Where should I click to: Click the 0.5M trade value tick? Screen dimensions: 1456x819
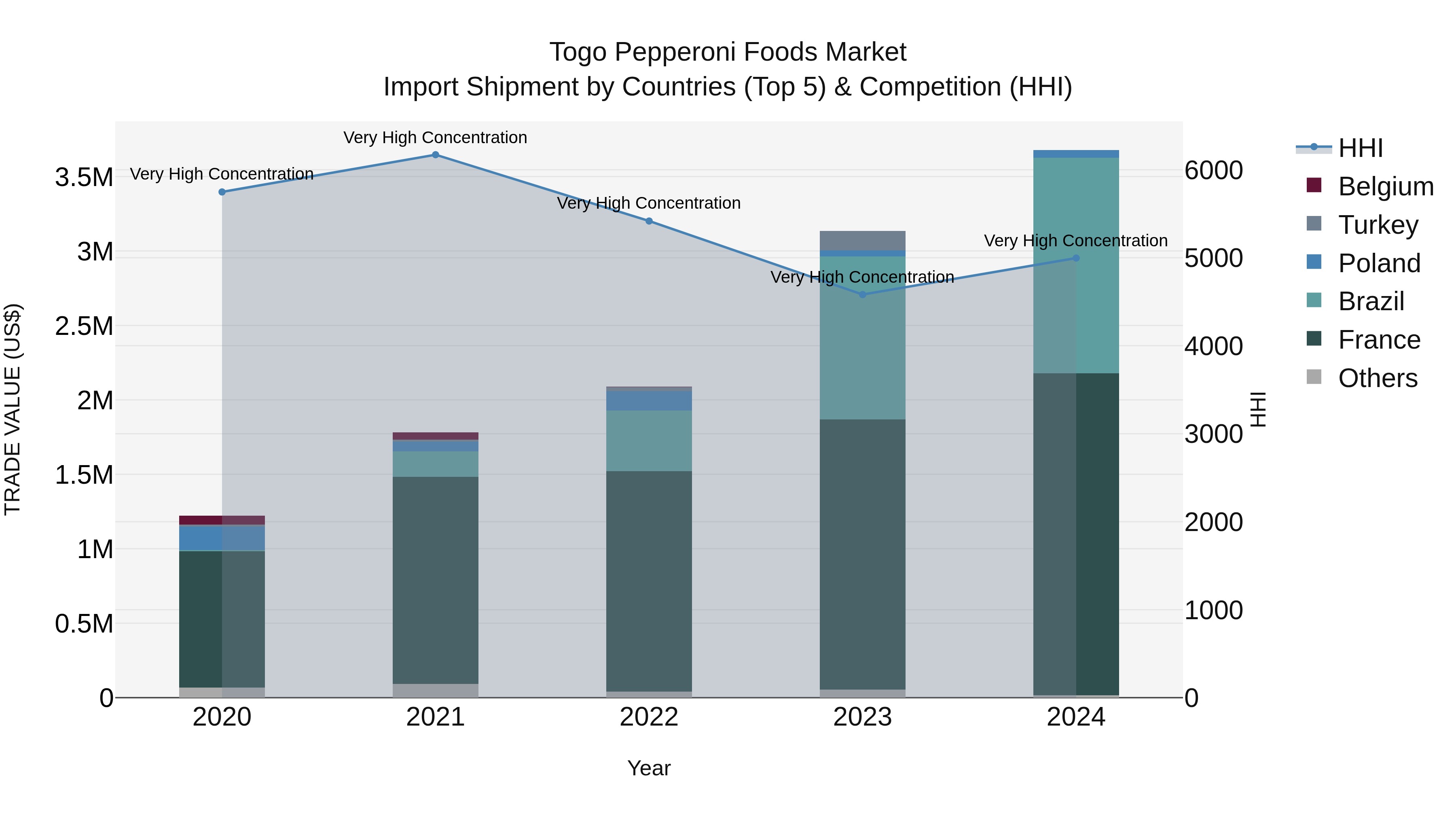[x=84, y=624]
